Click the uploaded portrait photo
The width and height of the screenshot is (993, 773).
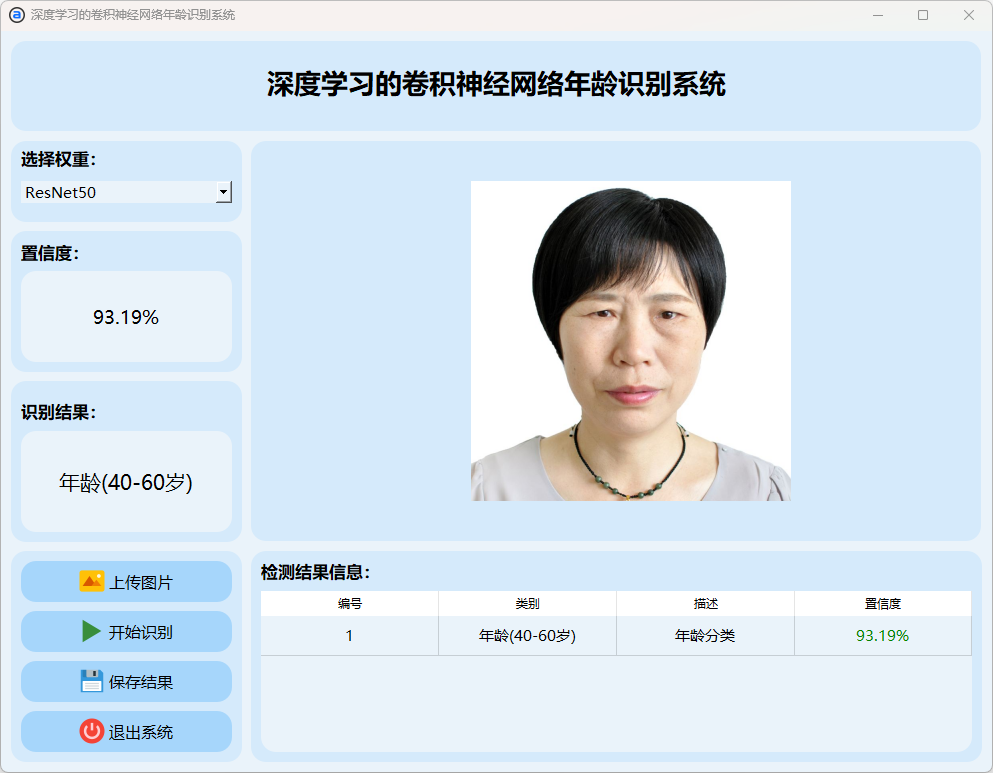[630, 340]
